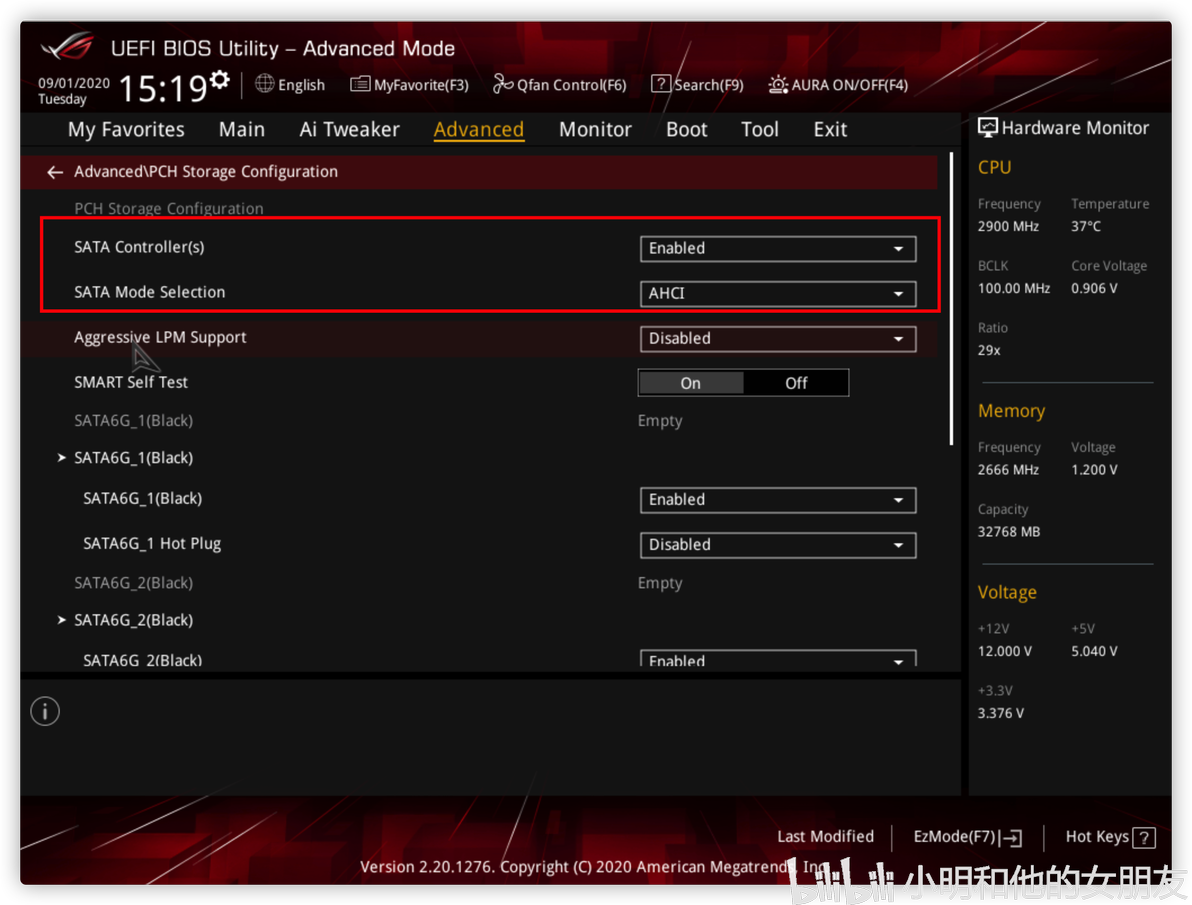This screenshot has height=905, width=1192.
Task: Click memory capacity value 32768 MB
Action: coord(1009,532)
